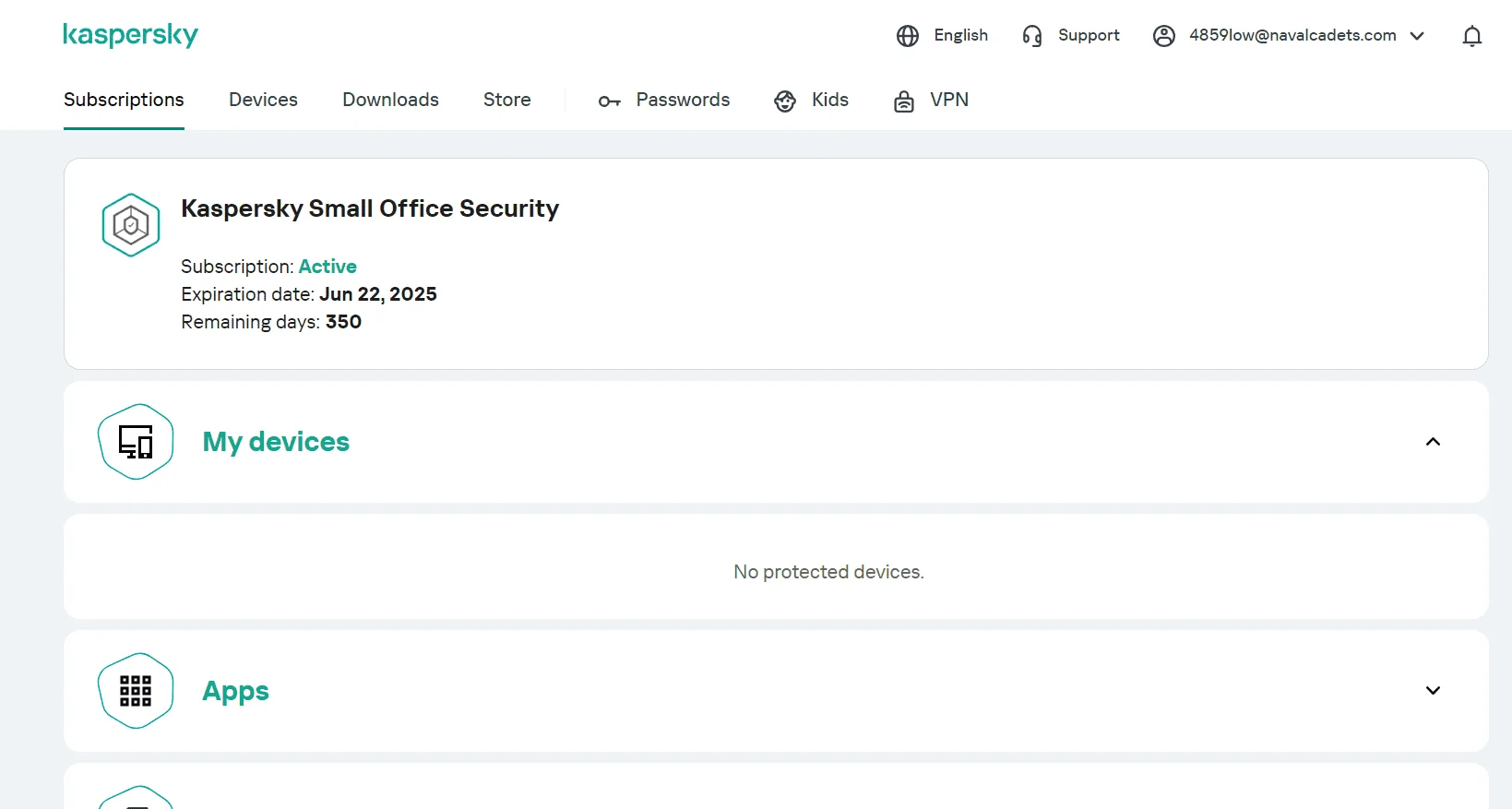Expand the Apps section chevron
The height and width of the screenshot is (809, 1512).
(x=1433, y=691)
